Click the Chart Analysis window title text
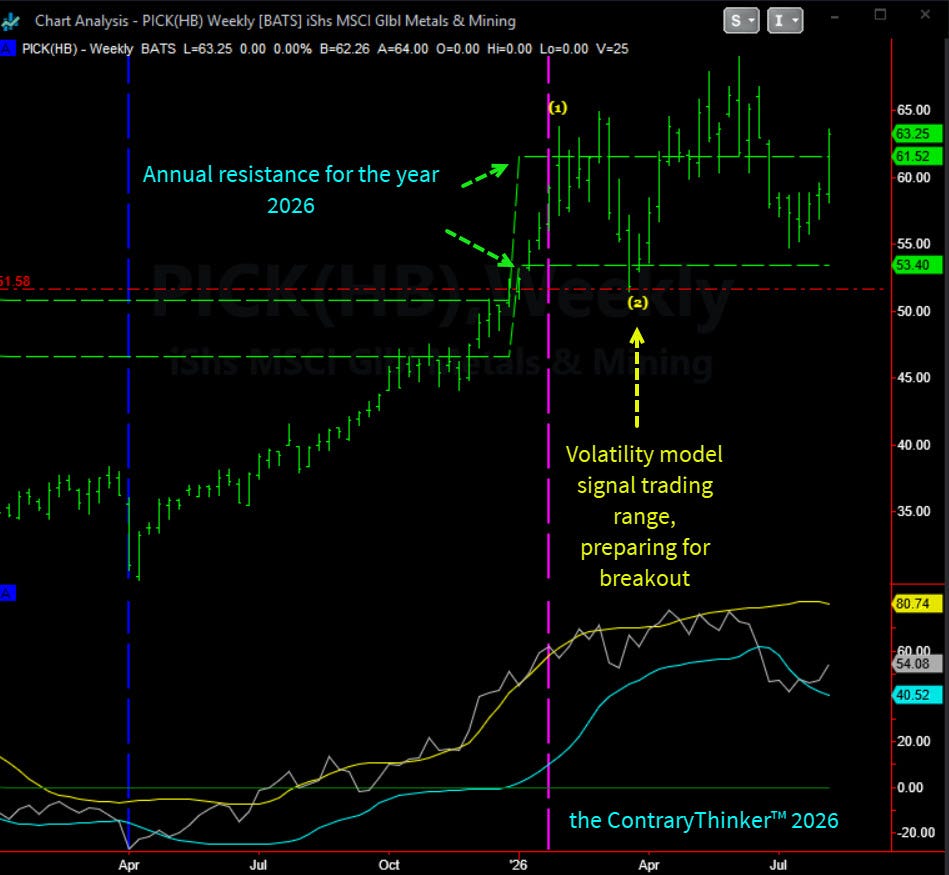The height and width of the screenshot is (875, 949). (275, 21)
